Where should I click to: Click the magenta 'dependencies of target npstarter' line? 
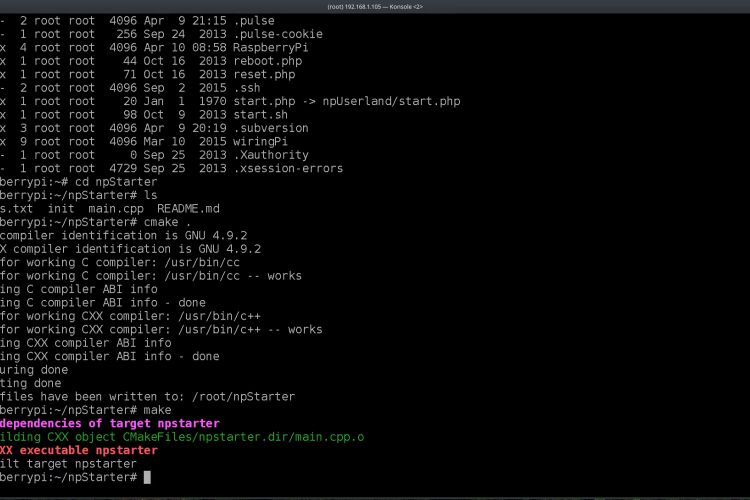[110, 423]
